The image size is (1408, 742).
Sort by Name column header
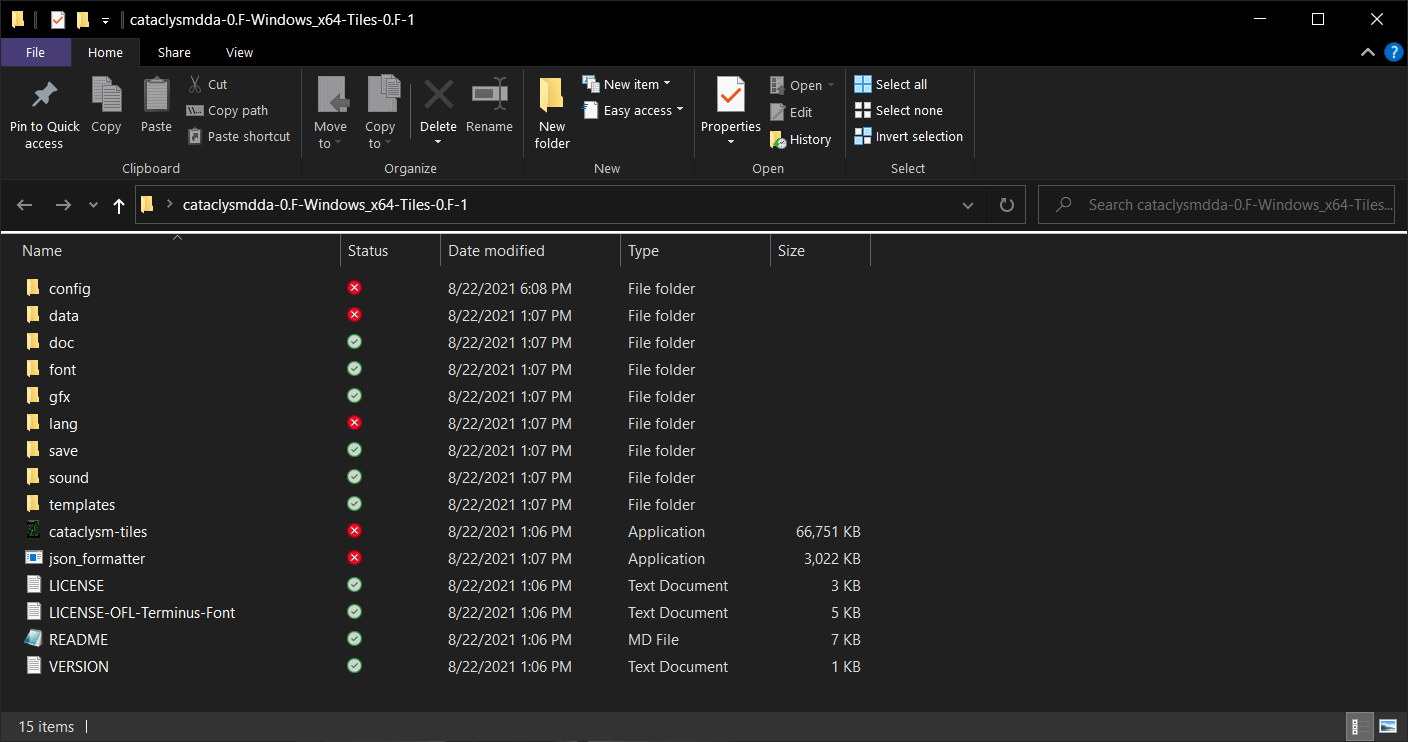42,251
